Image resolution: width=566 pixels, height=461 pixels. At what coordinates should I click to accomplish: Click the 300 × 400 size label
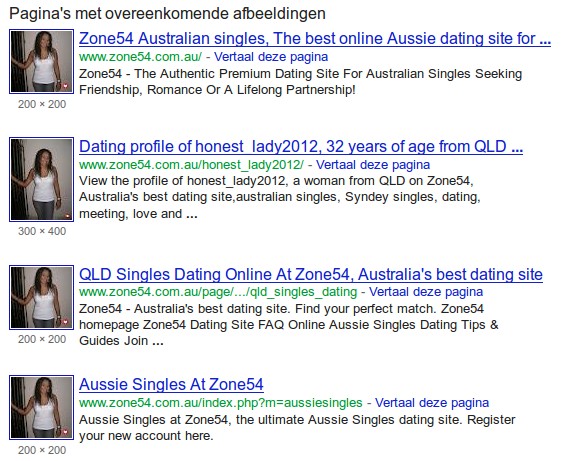point(42,231)
